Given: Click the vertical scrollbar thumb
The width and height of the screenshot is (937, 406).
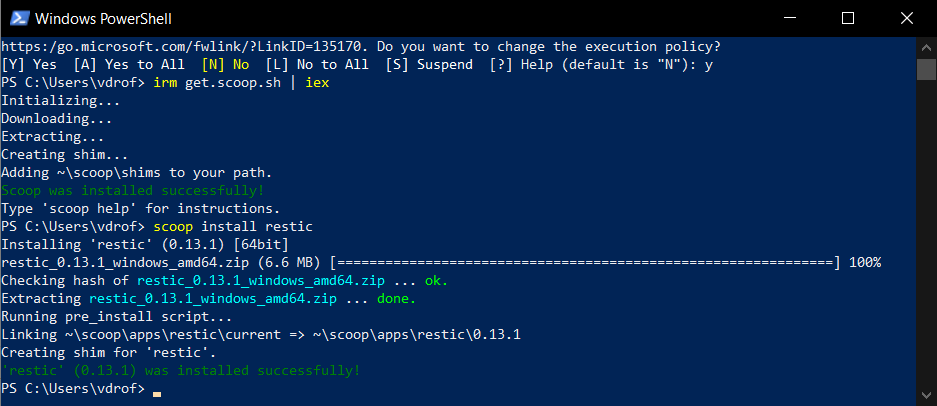Looking at the screenshot, I should click(x=926, y=69).
